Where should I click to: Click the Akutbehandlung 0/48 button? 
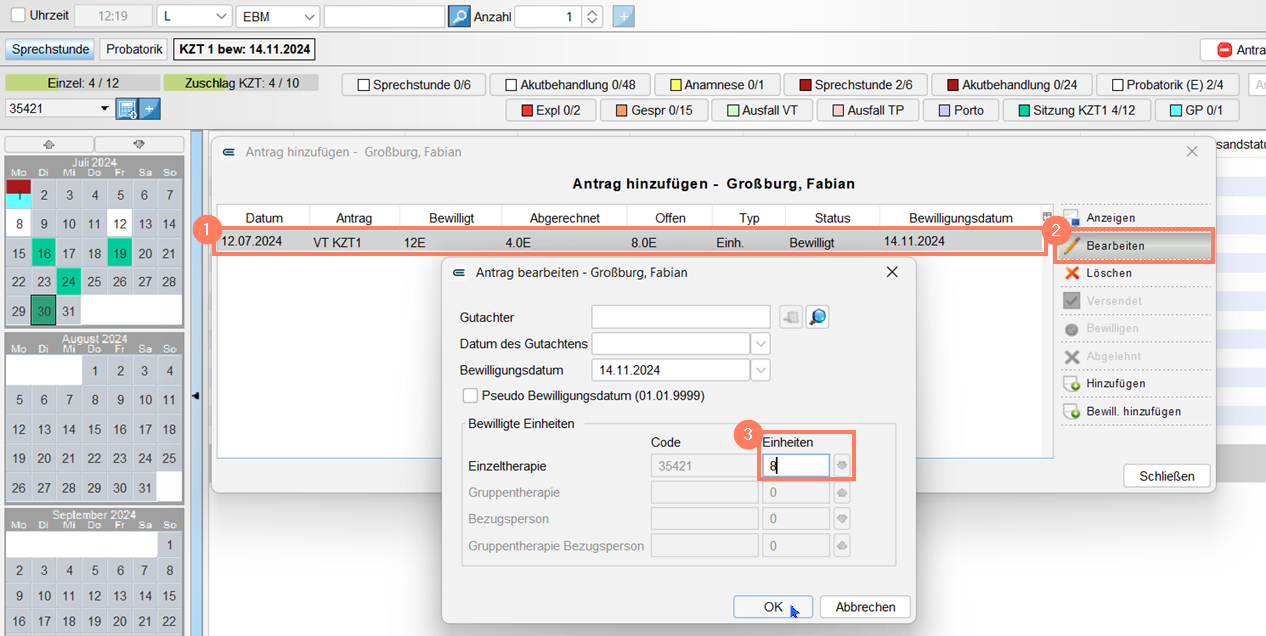tap(570, 85)
